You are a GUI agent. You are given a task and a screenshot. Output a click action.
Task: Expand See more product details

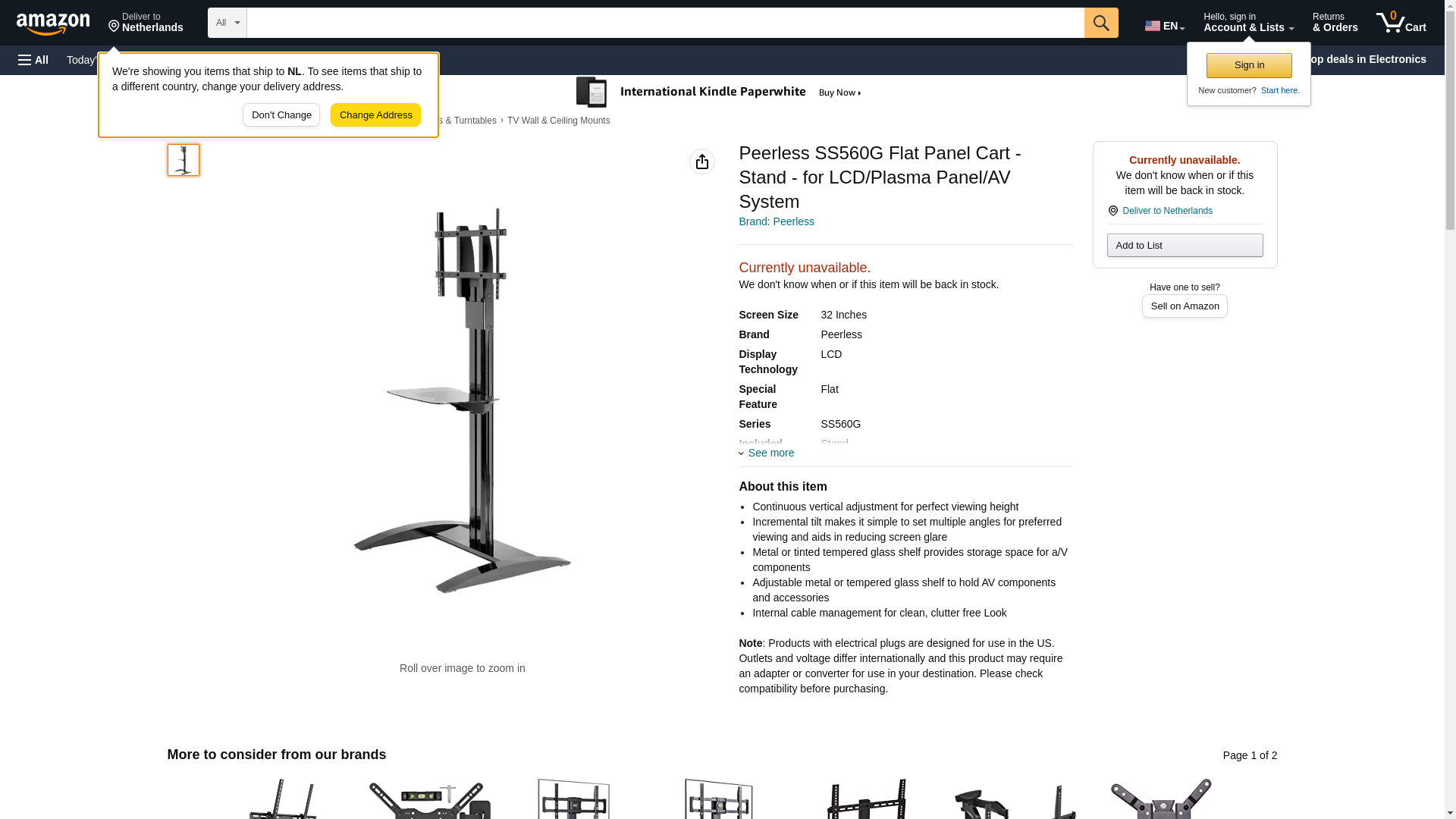pos(767,453)
